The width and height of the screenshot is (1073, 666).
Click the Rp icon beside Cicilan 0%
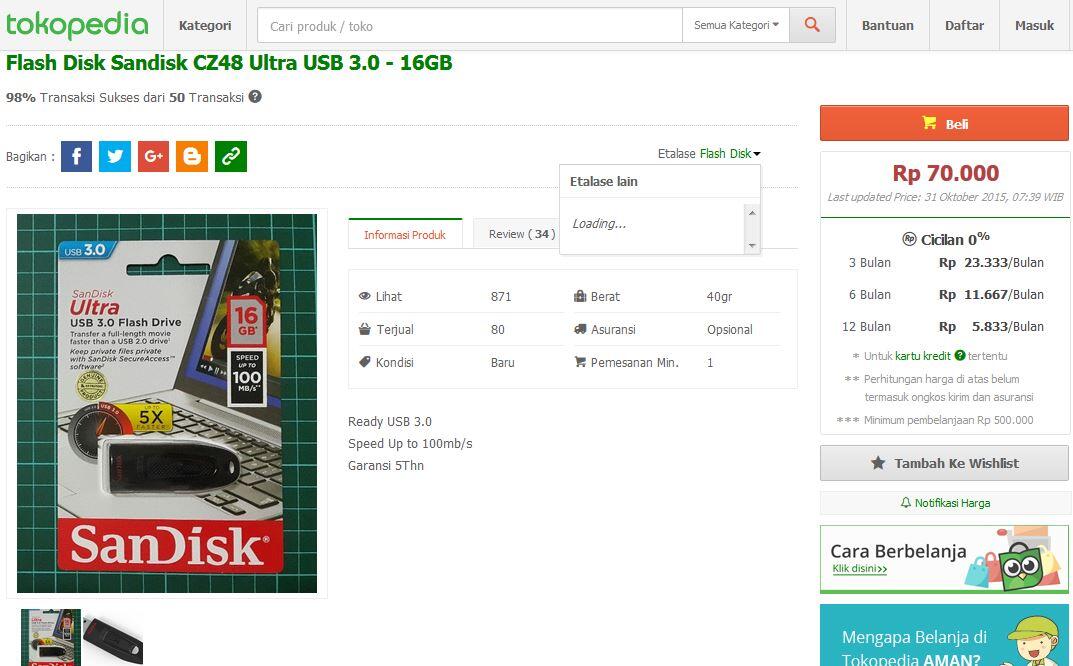pyautogui.click(x=909, y=239)
